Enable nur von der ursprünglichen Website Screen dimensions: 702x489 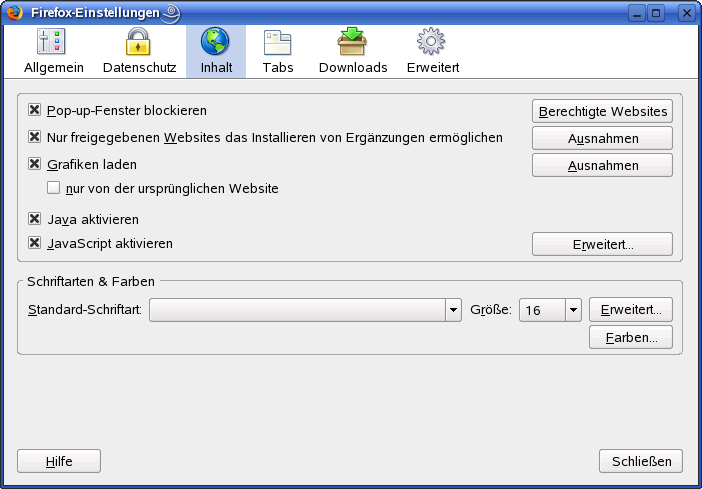[54, 188]
